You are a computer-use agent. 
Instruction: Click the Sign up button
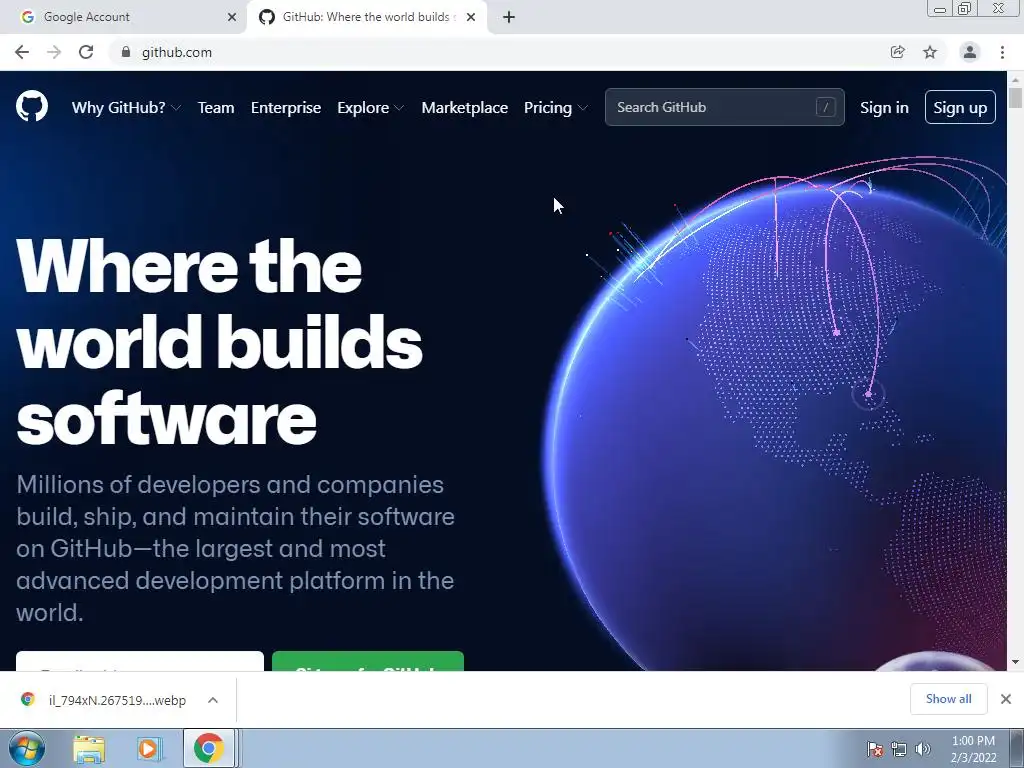960,107
